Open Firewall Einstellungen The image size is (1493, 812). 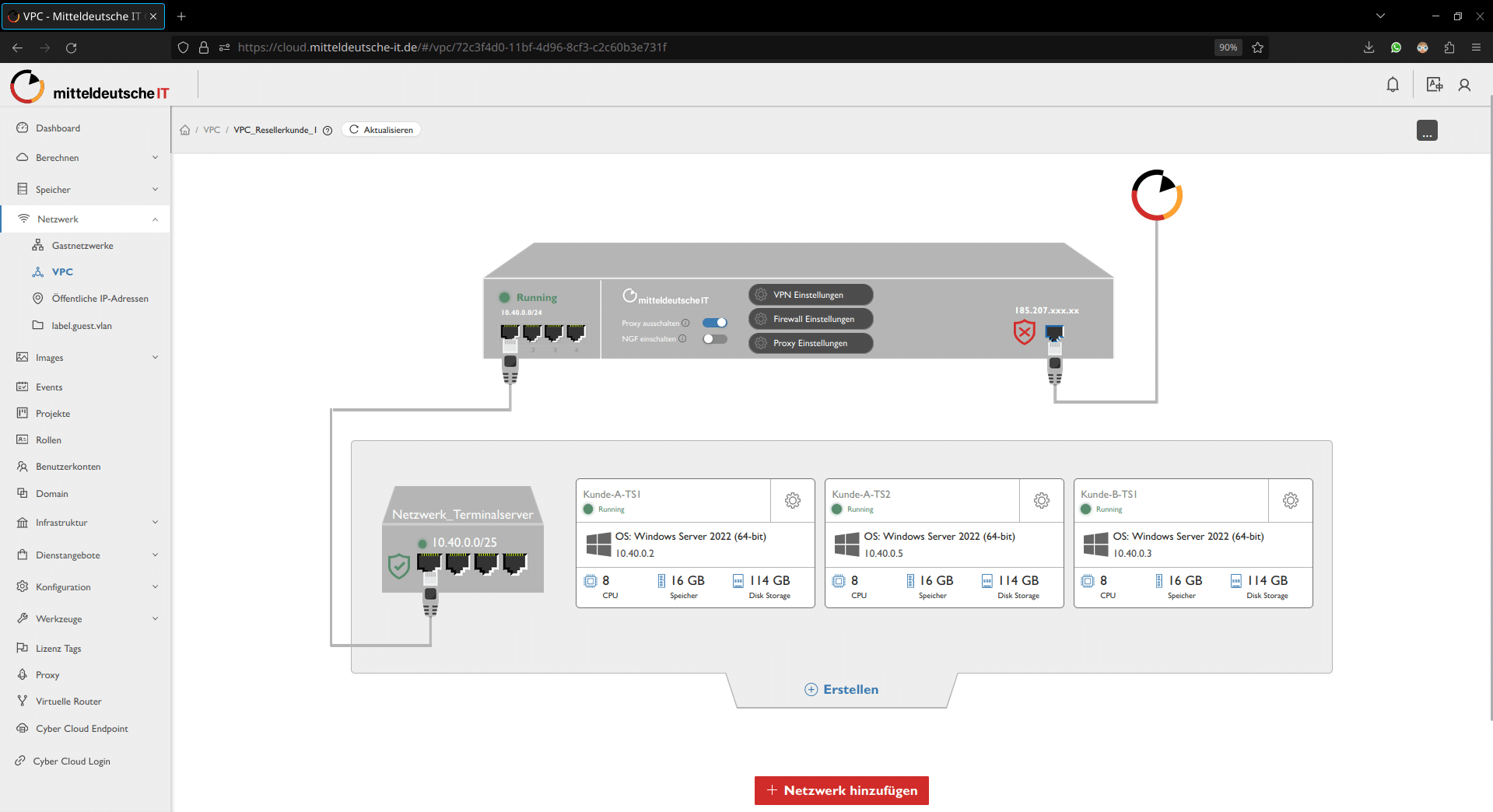[x=811, y=319]
